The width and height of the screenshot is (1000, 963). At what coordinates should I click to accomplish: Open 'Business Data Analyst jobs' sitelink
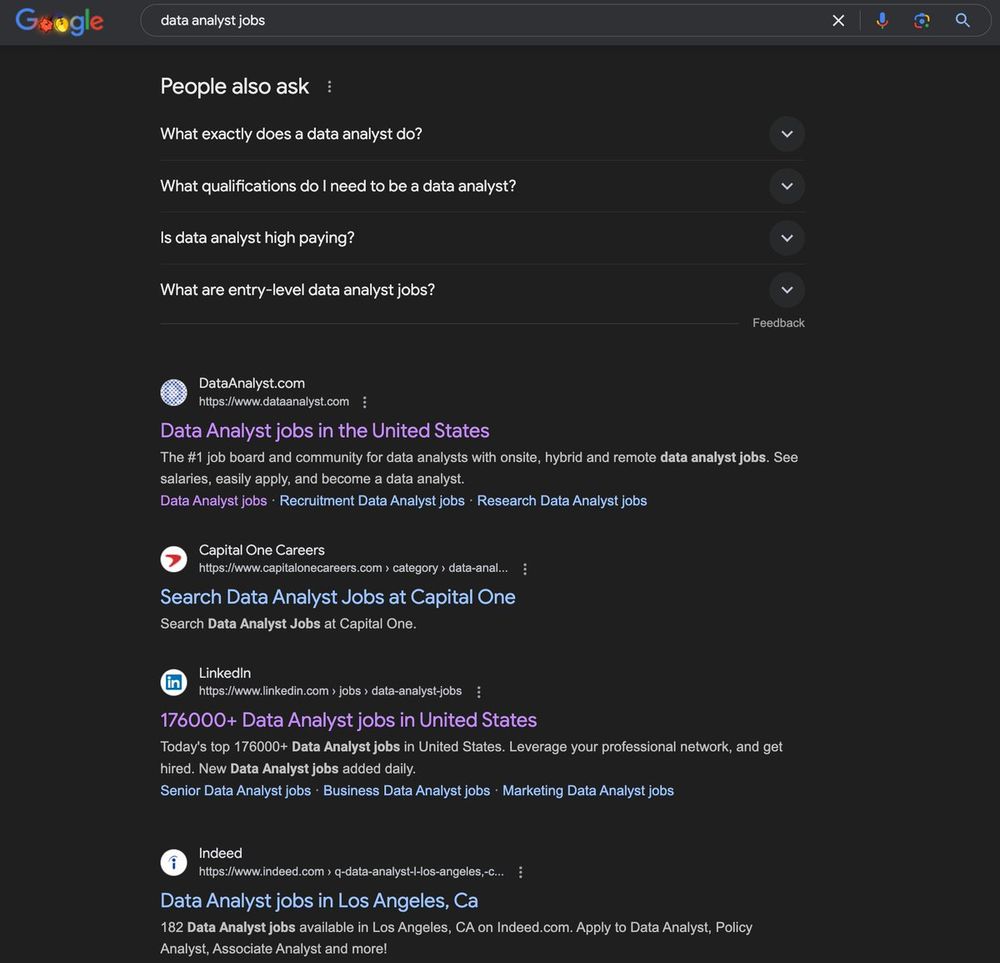click(x=406, y=790)
